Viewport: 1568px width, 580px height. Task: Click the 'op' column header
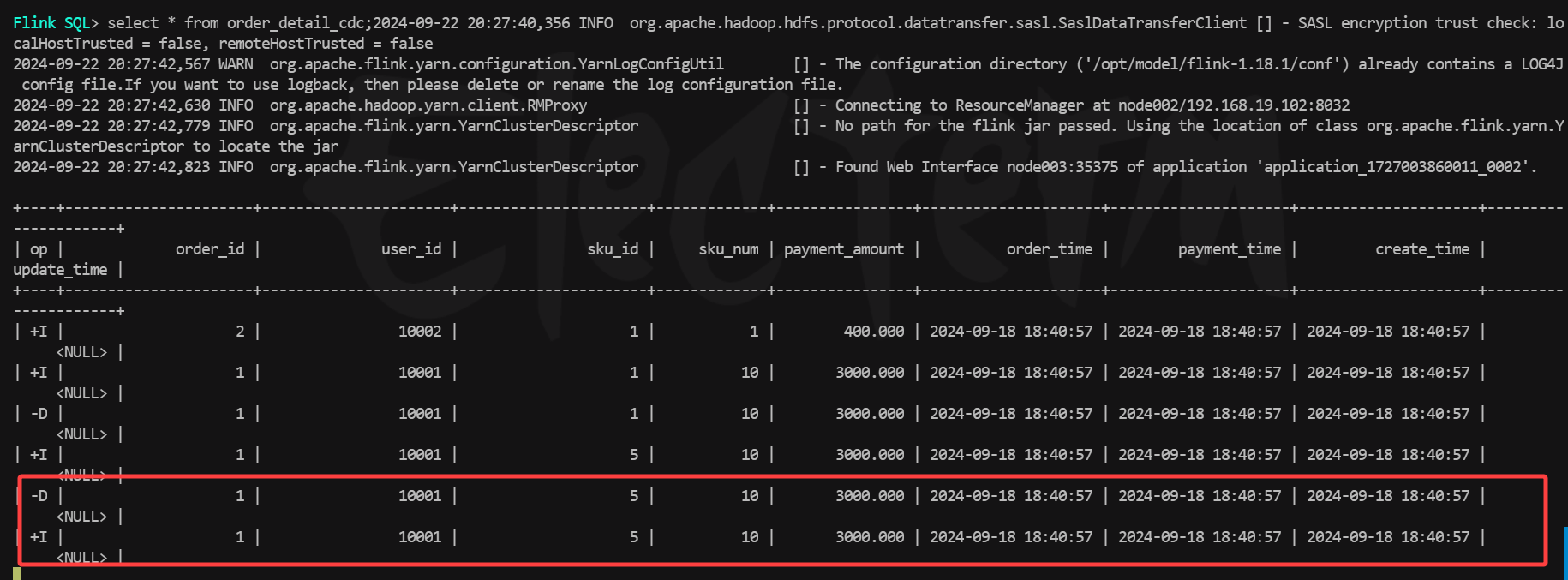click(39, 249)
